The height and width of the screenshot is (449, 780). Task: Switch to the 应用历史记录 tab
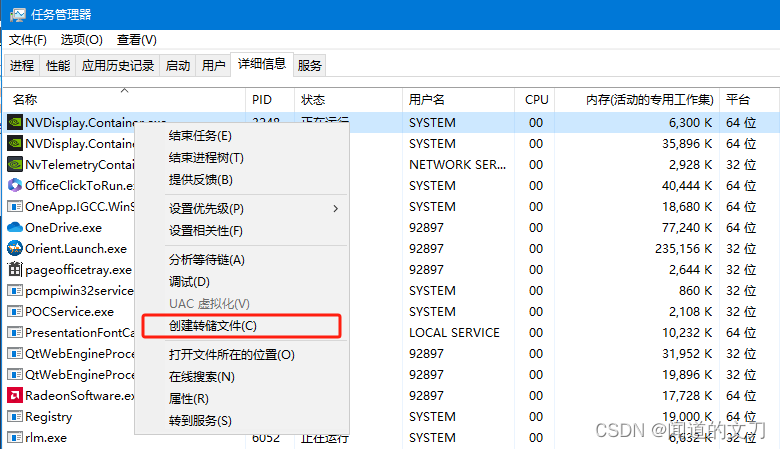(118, 66)
